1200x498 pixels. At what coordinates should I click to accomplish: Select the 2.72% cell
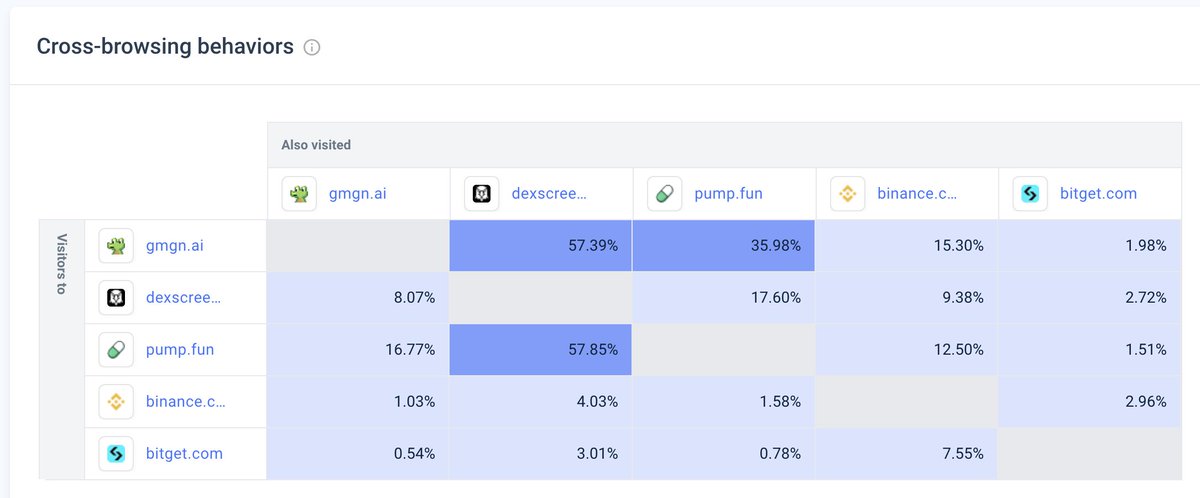(x=1090, y=298)
